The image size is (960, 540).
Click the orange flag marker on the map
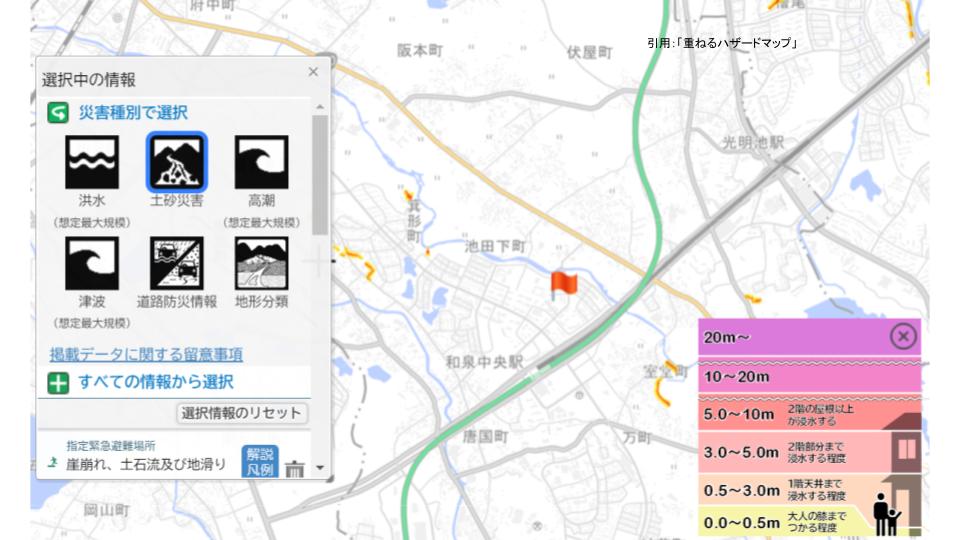point(563,285)
